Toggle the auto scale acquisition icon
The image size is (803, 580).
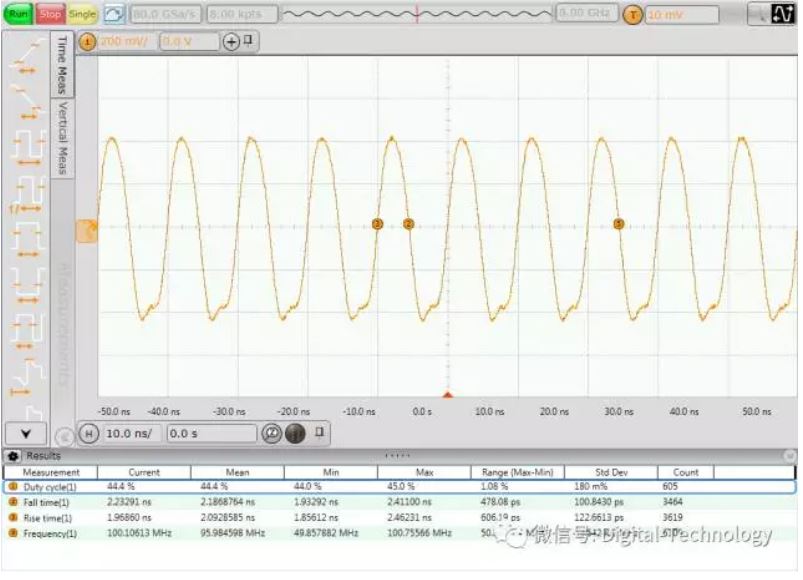(x=114, y=15)
